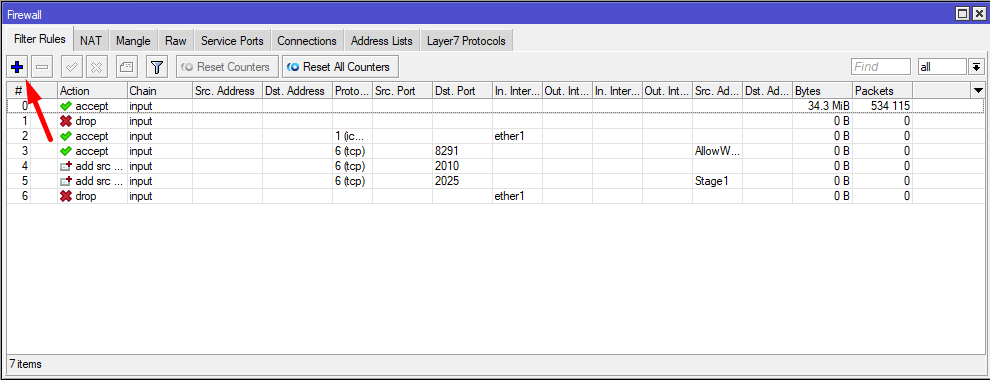Click add src icon in rule 4
This screenshot has height=380, width=990.
pos(66,166)
